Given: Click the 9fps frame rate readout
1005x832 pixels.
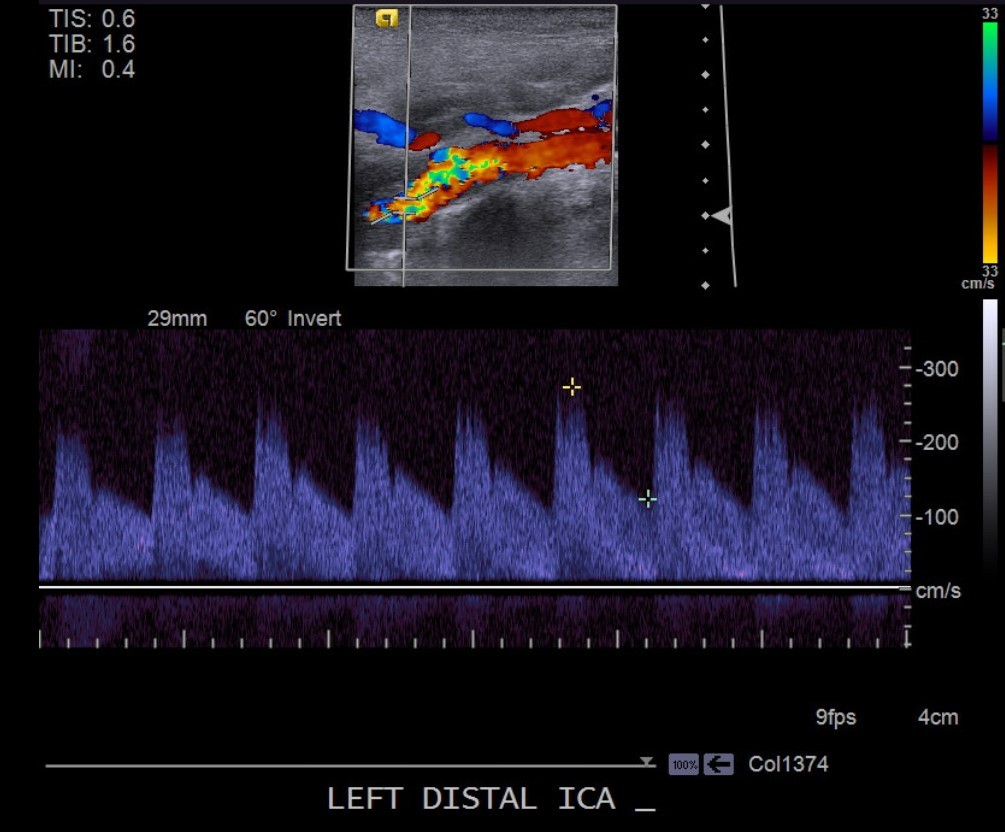Looking at the screenshot, I should 835,717.
